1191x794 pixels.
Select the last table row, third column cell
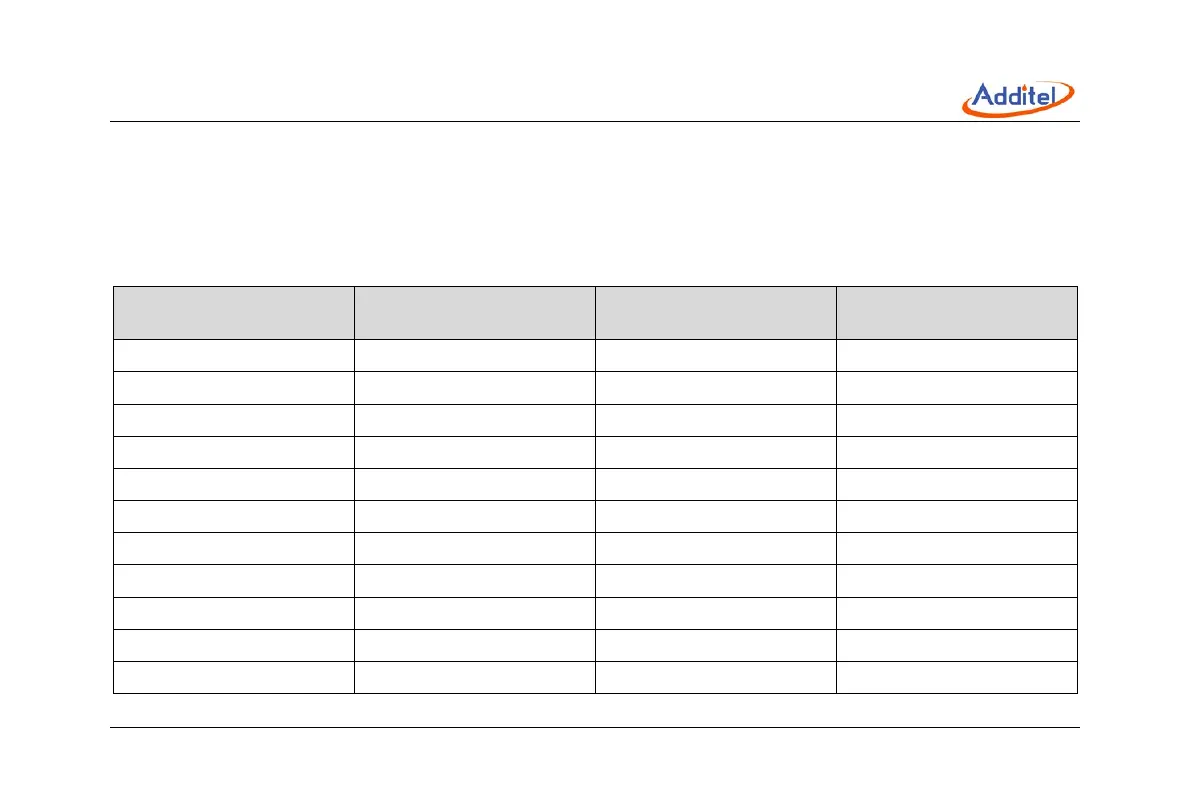pos(715,677)
